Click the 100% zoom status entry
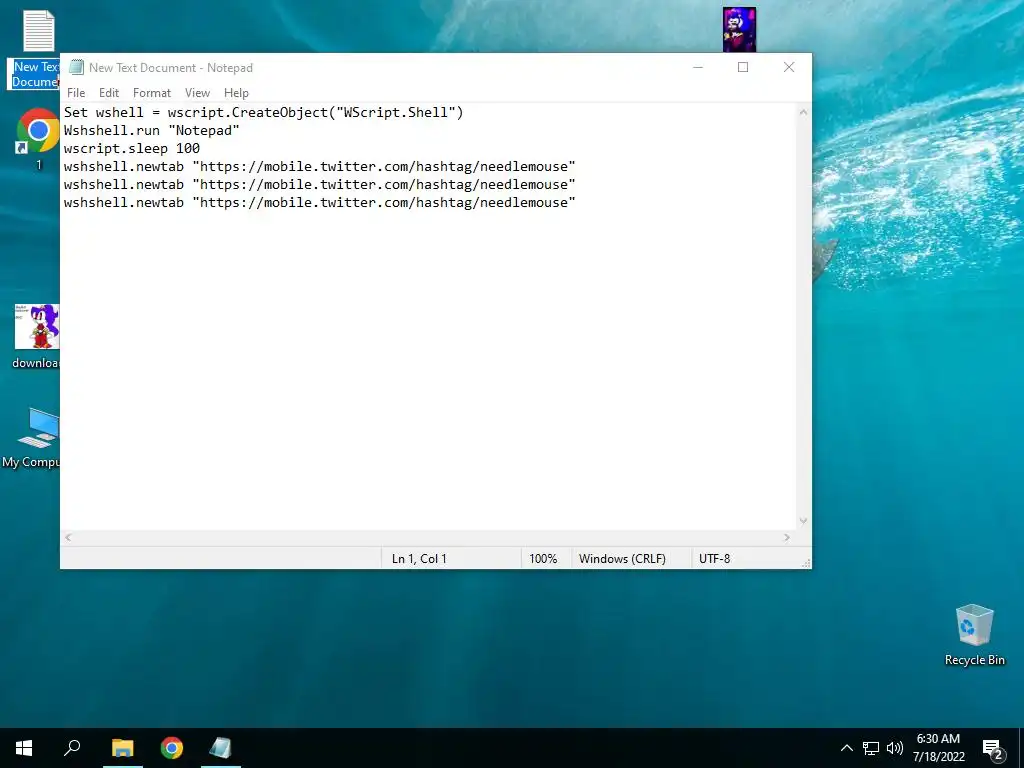Image resolution: width=1024 pixels, height=768 pixels. (543, 558)
